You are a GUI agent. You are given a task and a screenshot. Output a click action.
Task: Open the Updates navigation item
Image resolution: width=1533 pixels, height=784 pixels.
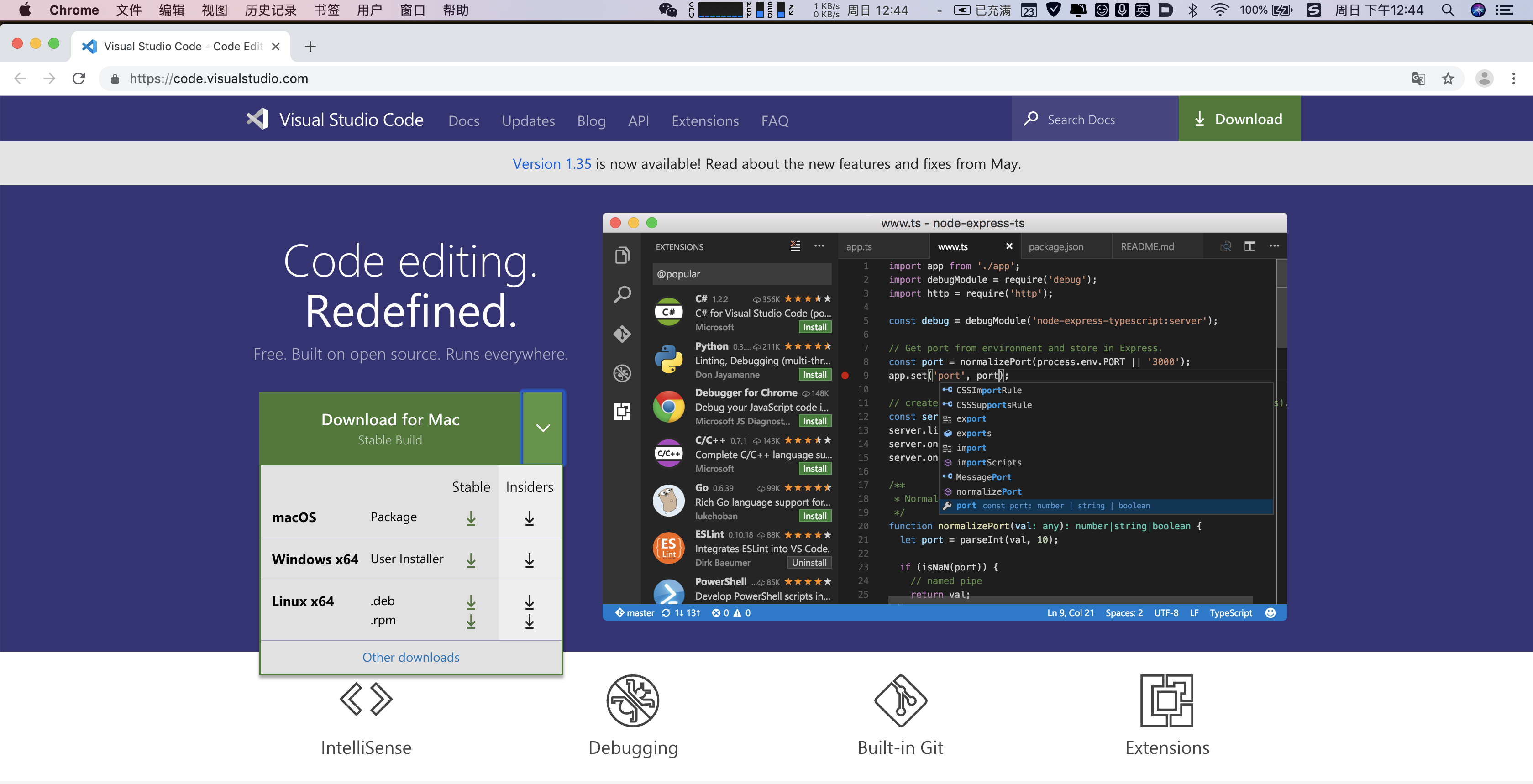pyautogui.click(x=528, y=121)
